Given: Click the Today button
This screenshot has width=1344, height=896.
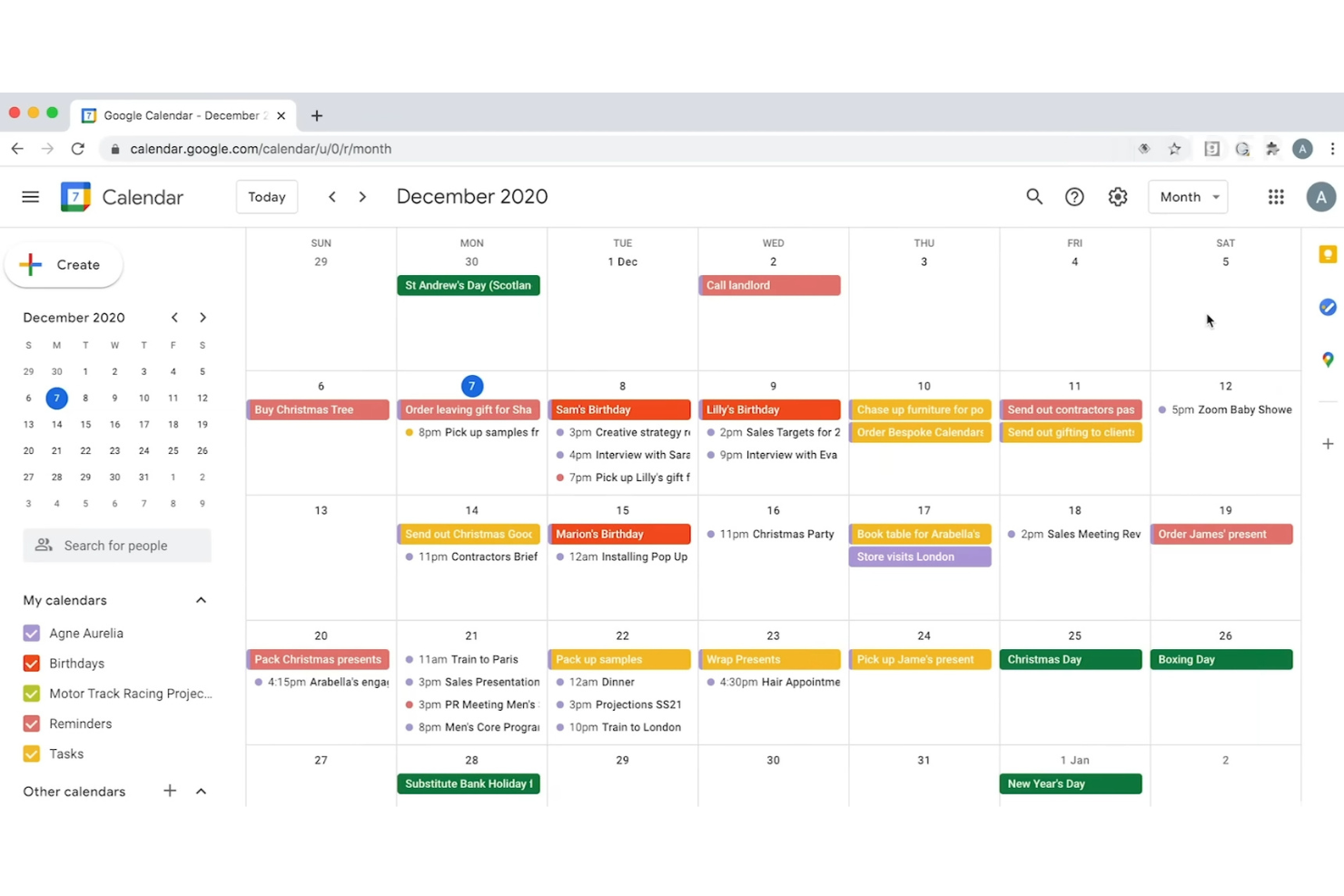Looking at the screenshot, I should tap(267, 197).
